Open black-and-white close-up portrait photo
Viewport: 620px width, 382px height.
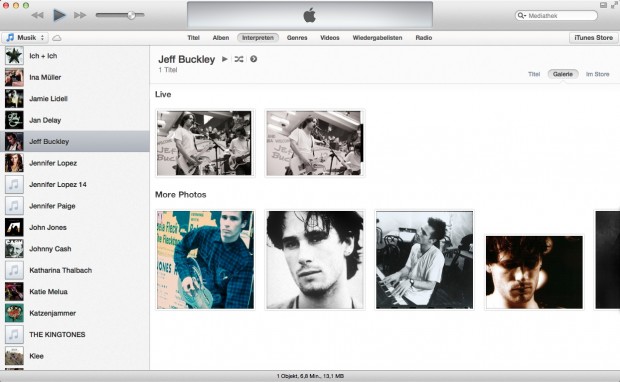[x=314, y=260]
